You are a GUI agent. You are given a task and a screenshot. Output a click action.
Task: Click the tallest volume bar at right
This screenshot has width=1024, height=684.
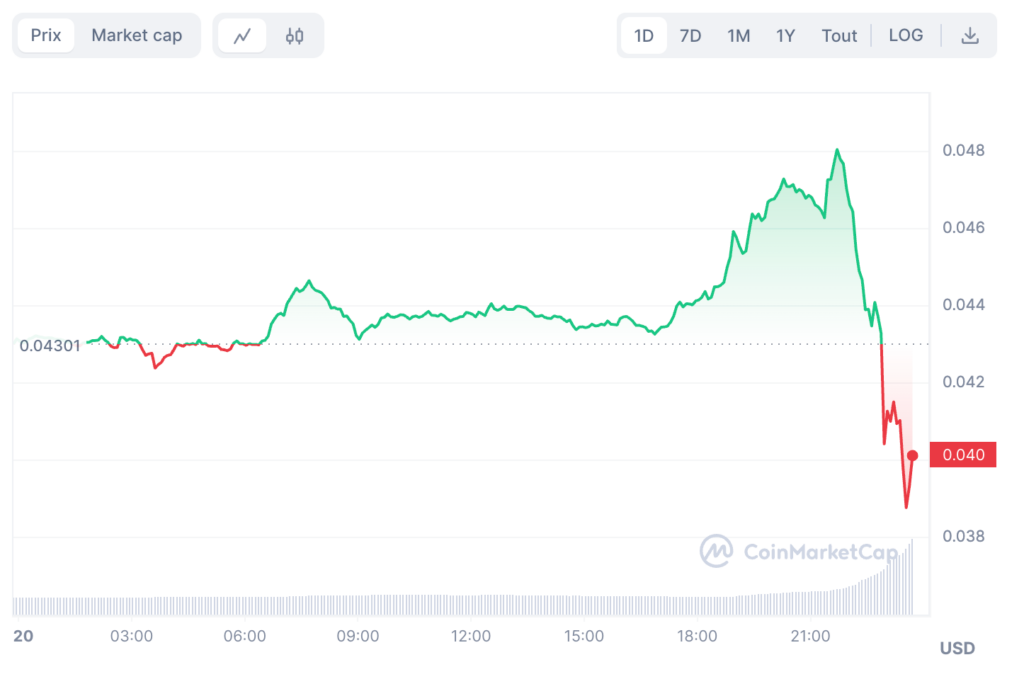(912, 578)
